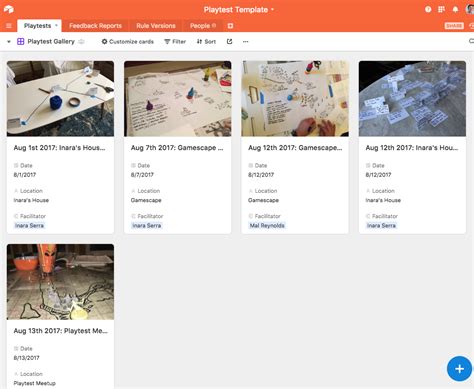Open the more options ellipsis icon
474x389 pixels.
(246, 42)
